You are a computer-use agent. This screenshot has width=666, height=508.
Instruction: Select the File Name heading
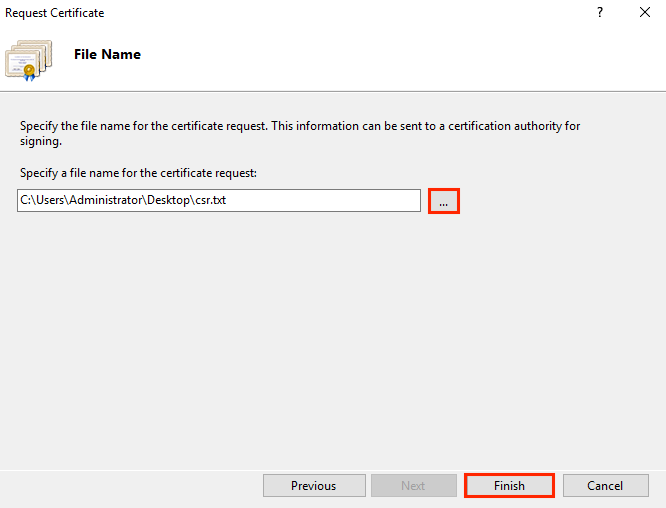(x=107, y=54)
